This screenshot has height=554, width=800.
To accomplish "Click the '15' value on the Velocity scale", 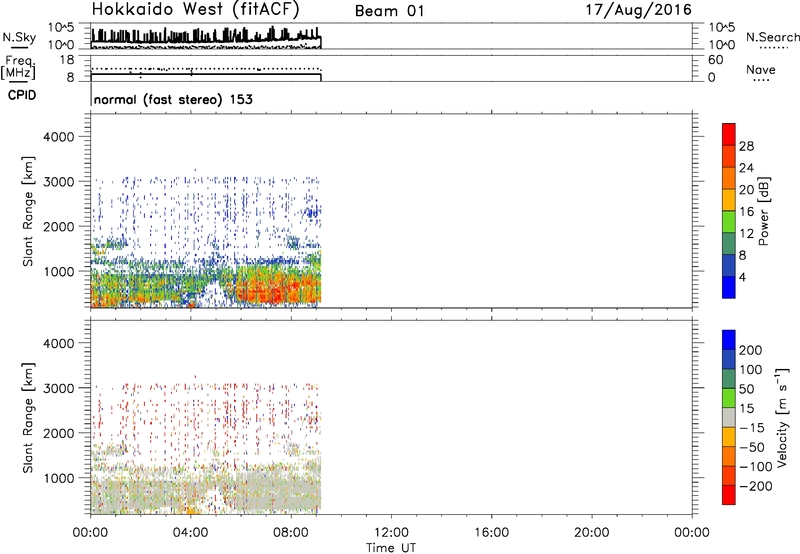I will 747,409.
